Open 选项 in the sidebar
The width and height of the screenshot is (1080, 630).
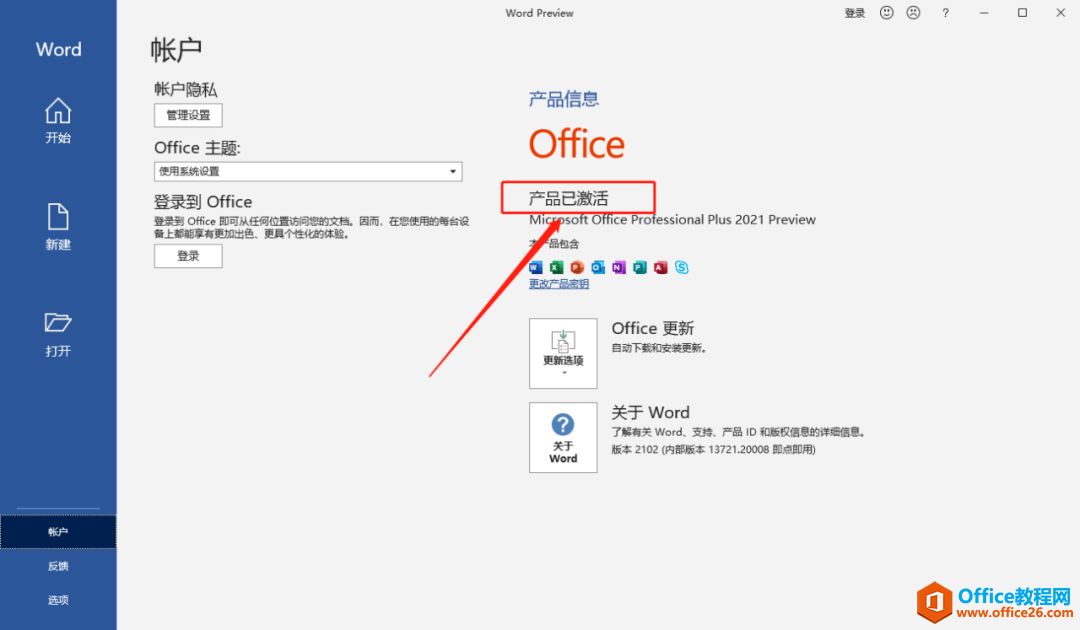click(x=58, y=600)
